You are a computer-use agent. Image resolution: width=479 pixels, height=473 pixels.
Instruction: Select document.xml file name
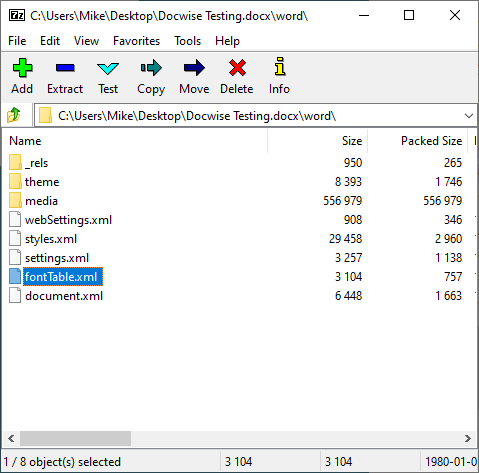point(64,296)
